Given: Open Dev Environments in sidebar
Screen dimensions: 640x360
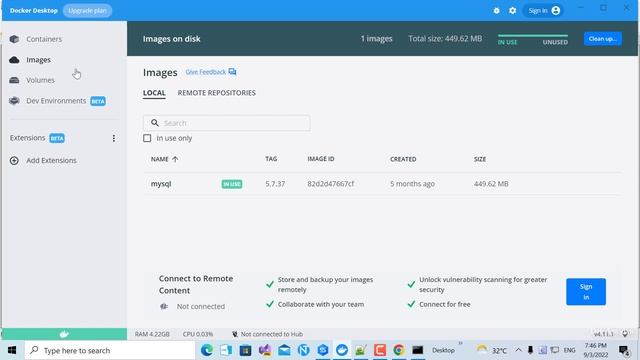Looking at the screenshot, I should 56,101.
